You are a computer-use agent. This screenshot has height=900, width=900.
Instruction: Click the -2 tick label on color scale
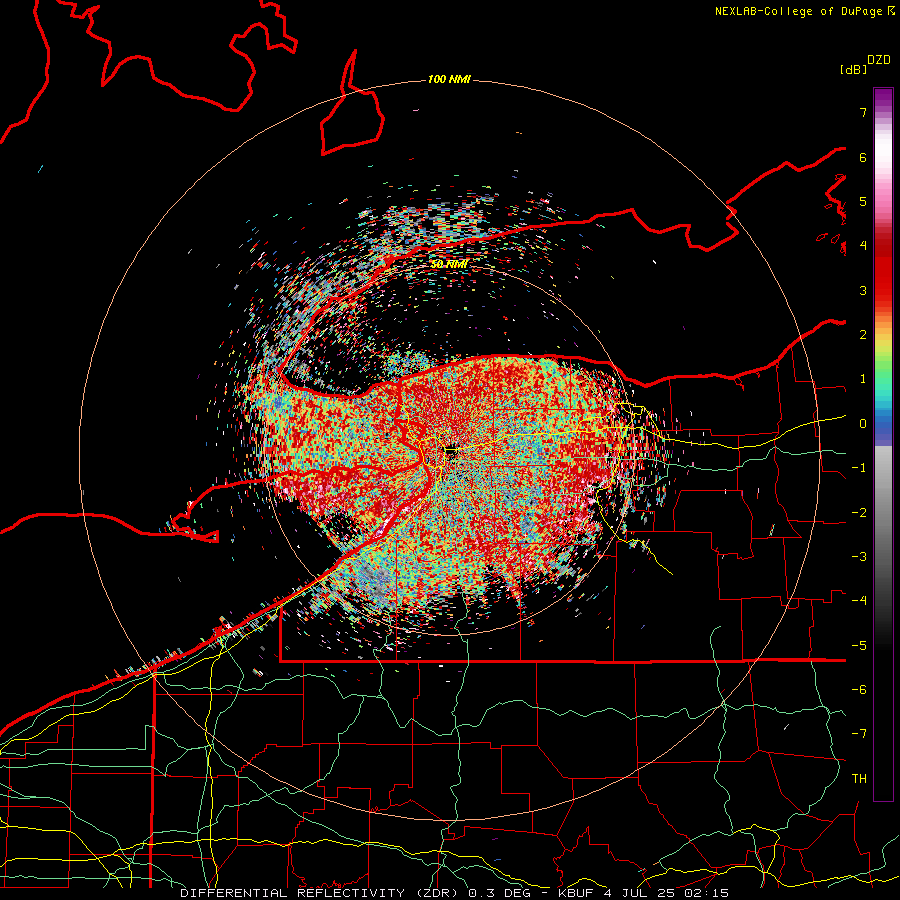859,513
